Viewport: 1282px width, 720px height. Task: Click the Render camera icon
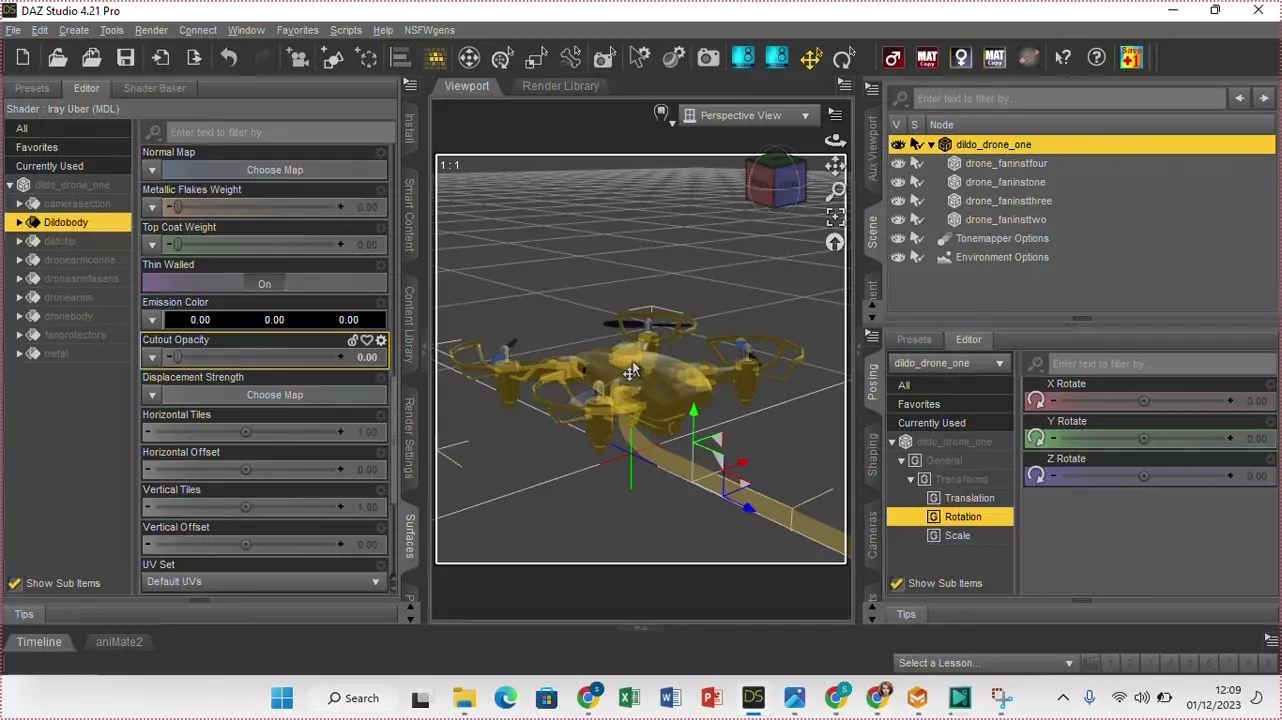(708, 58)
